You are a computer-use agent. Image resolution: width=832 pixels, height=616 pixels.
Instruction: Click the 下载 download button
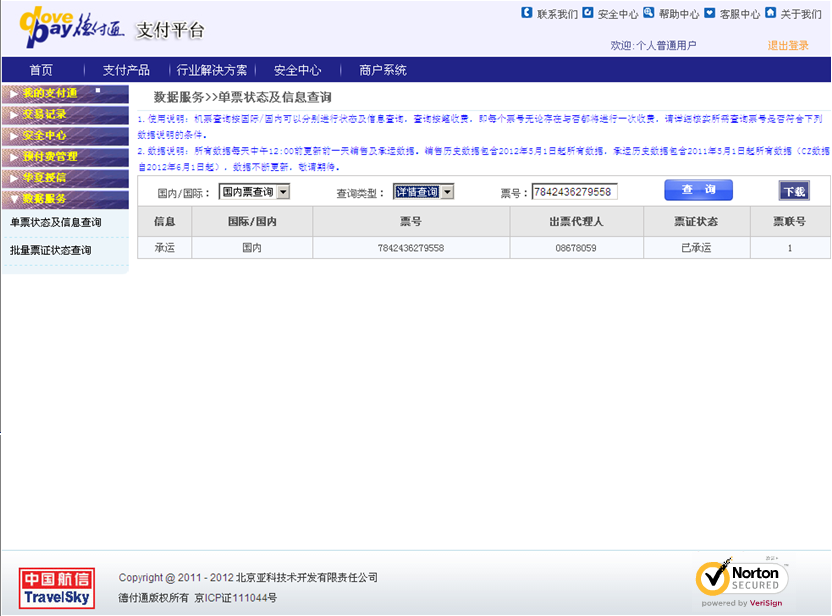click(x=793, y=191)
